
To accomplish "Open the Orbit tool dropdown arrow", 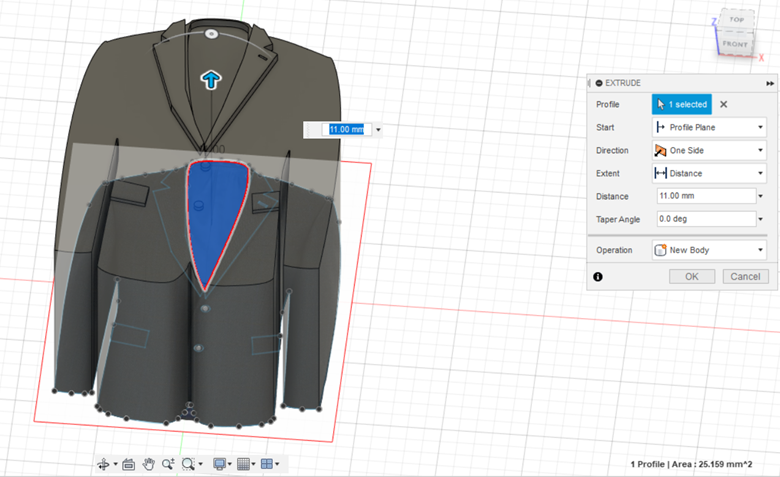I will [115, 464].
